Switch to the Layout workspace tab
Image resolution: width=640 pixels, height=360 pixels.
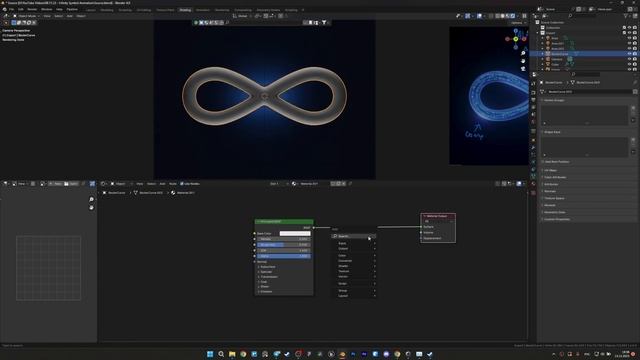tap(91, 10)
